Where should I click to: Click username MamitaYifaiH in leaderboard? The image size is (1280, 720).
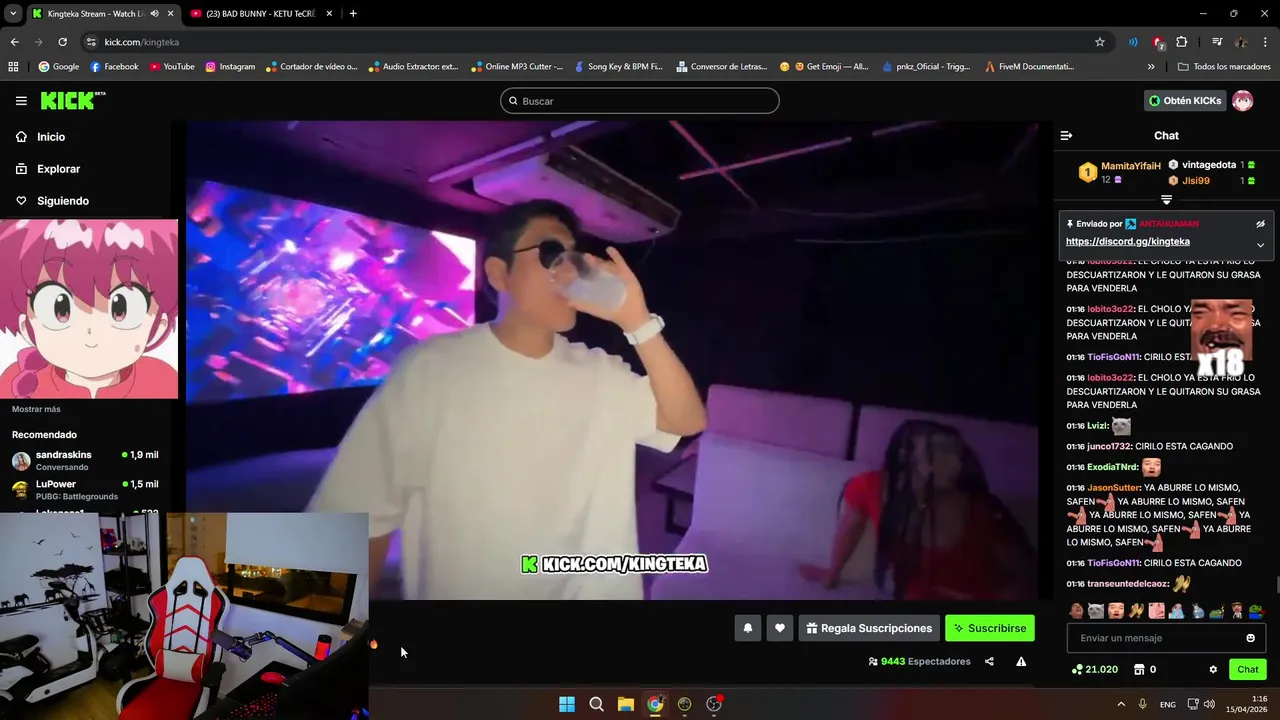click(1131, 166)
